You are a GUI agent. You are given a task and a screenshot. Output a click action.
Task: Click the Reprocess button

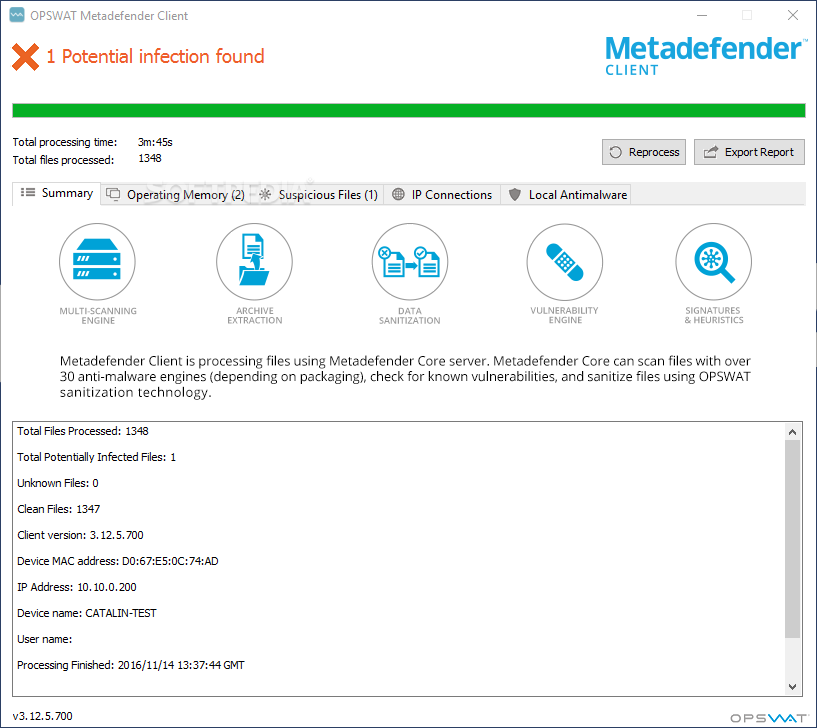[x=644, y=152]
